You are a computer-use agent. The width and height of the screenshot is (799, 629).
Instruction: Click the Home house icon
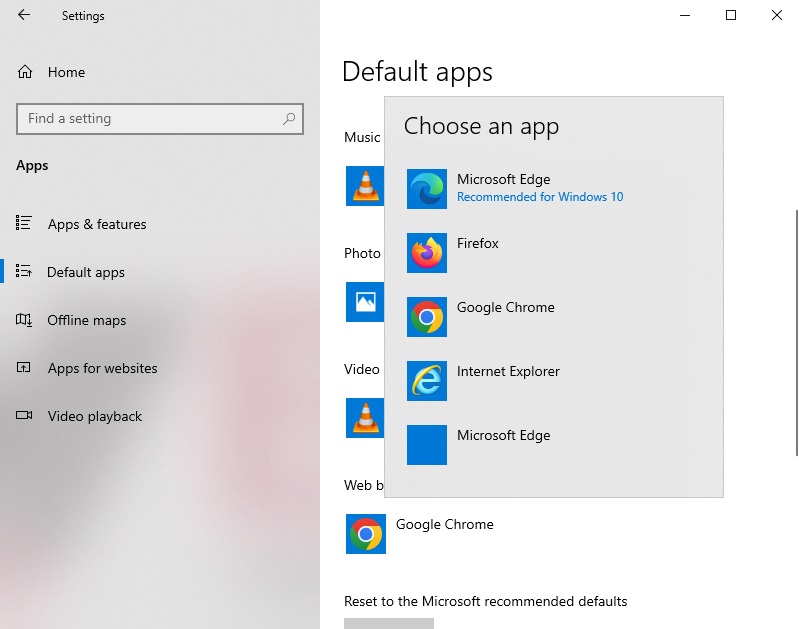click(x=25, y=72)
